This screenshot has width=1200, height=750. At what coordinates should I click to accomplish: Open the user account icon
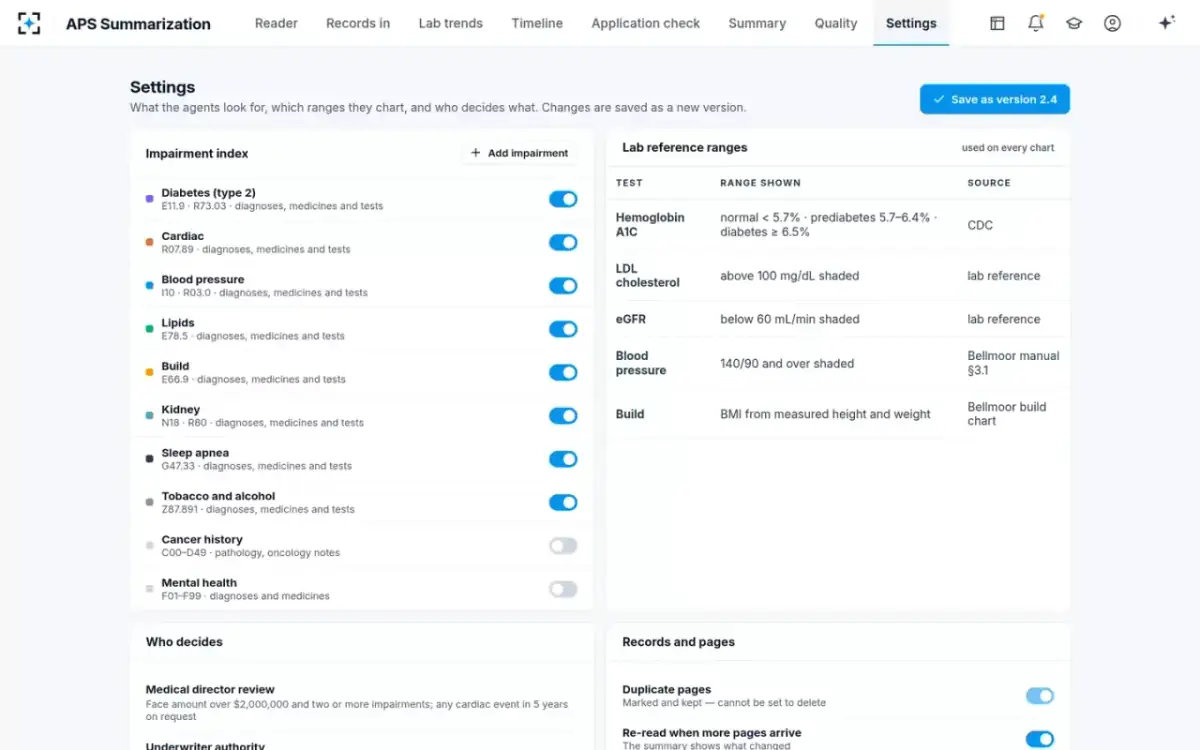coord(1112,23)
